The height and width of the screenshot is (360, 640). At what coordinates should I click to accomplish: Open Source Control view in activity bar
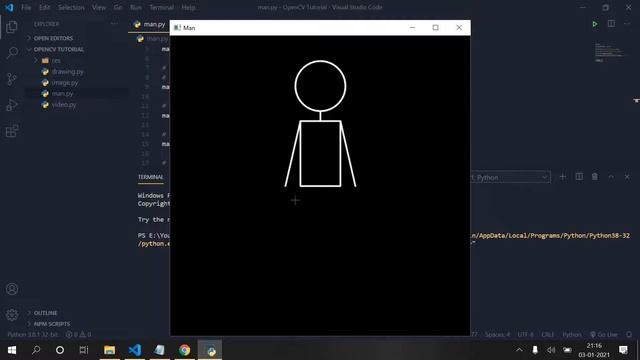pos(12,79)
